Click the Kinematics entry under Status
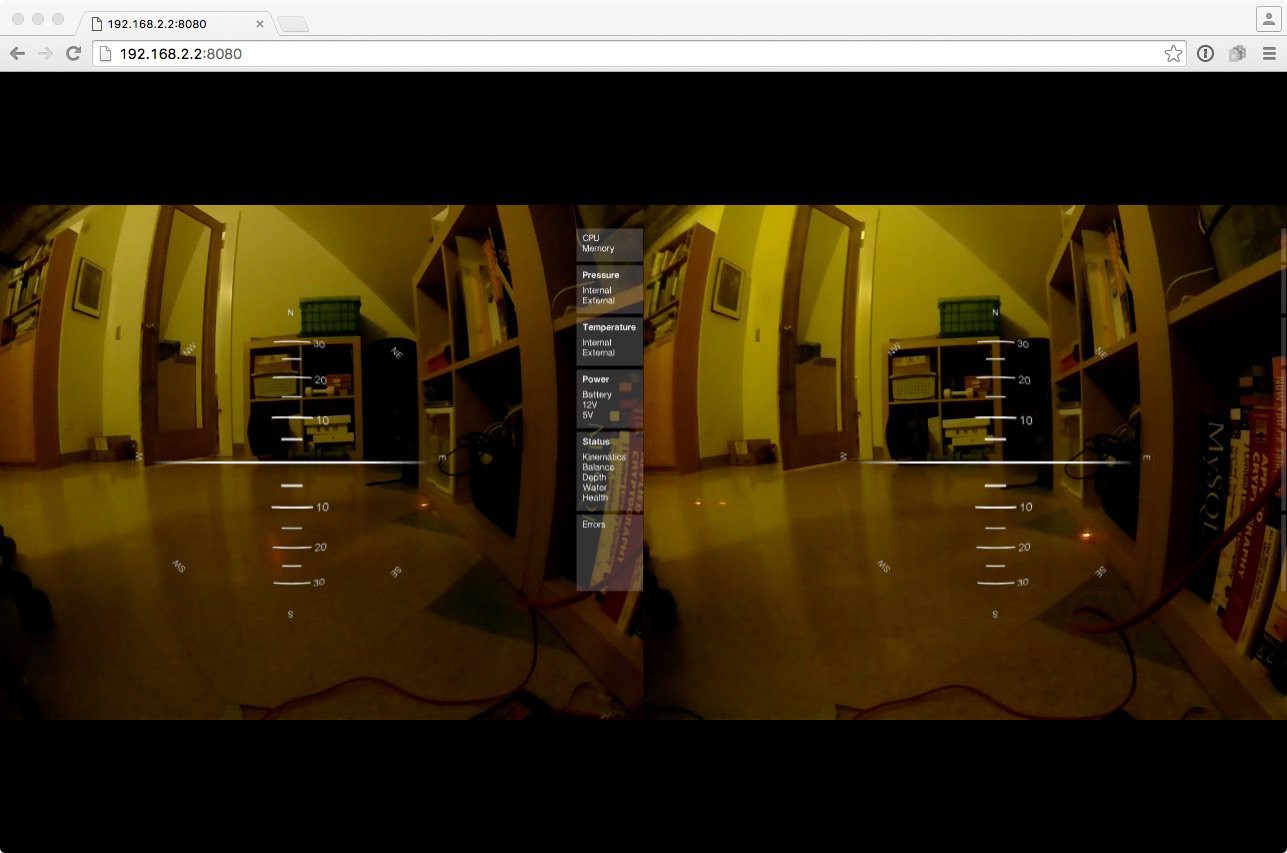Viewport: 1287px width, 853px height. (x=604, y=457)
